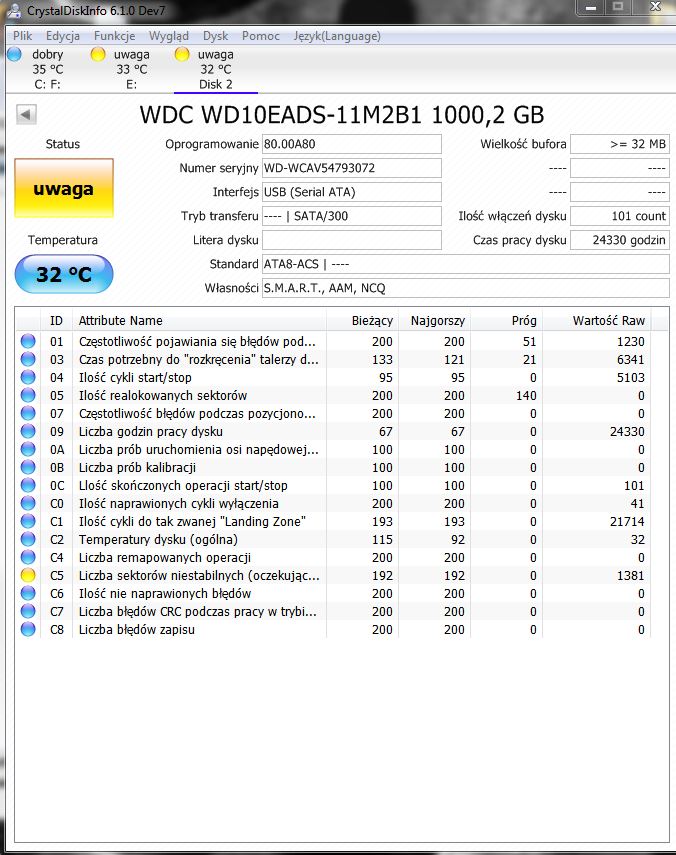
Task: Click the Czas pracy dysku field 24330 godzin
Action: click(620, 240)
